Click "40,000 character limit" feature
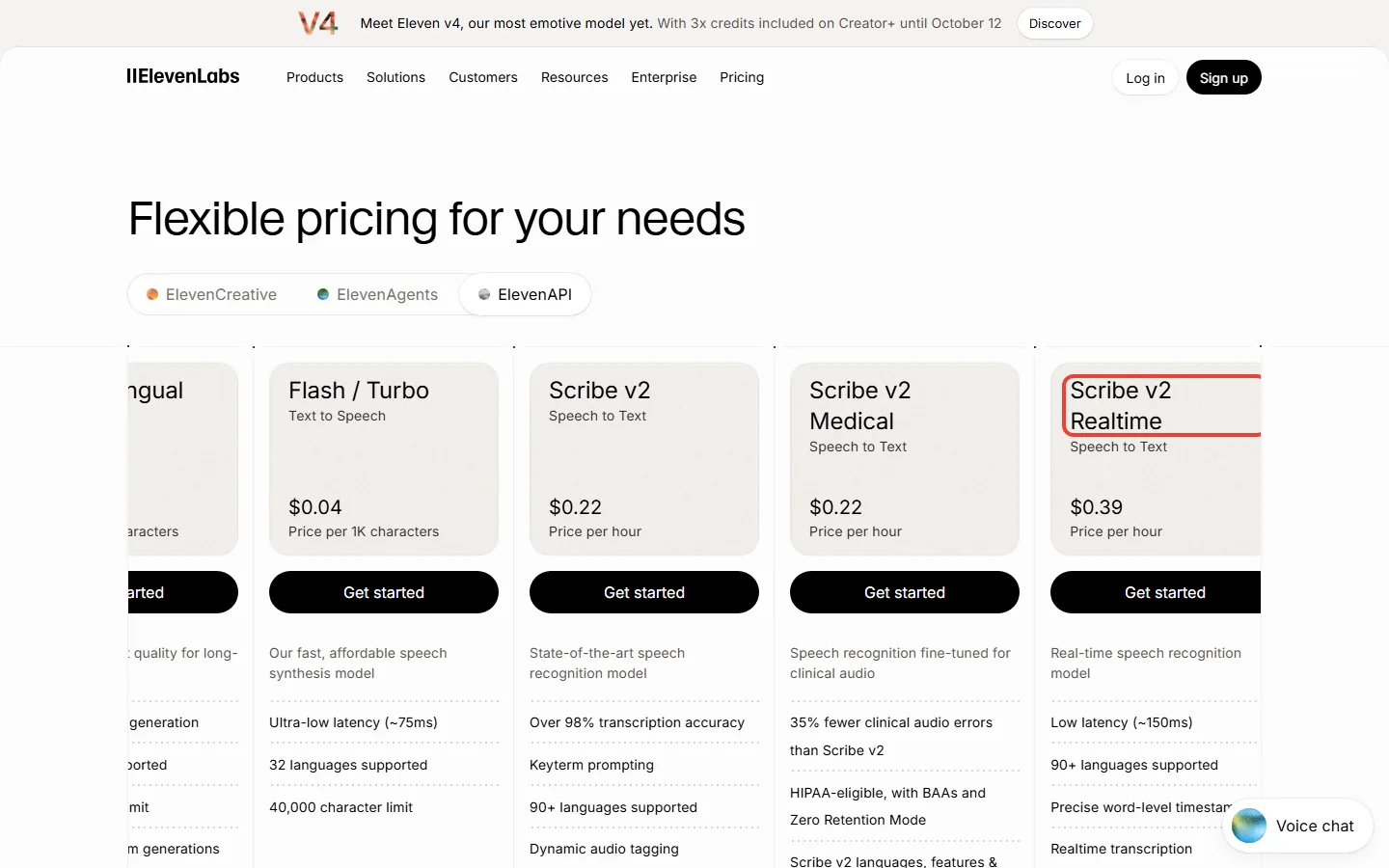 (340, 807)
